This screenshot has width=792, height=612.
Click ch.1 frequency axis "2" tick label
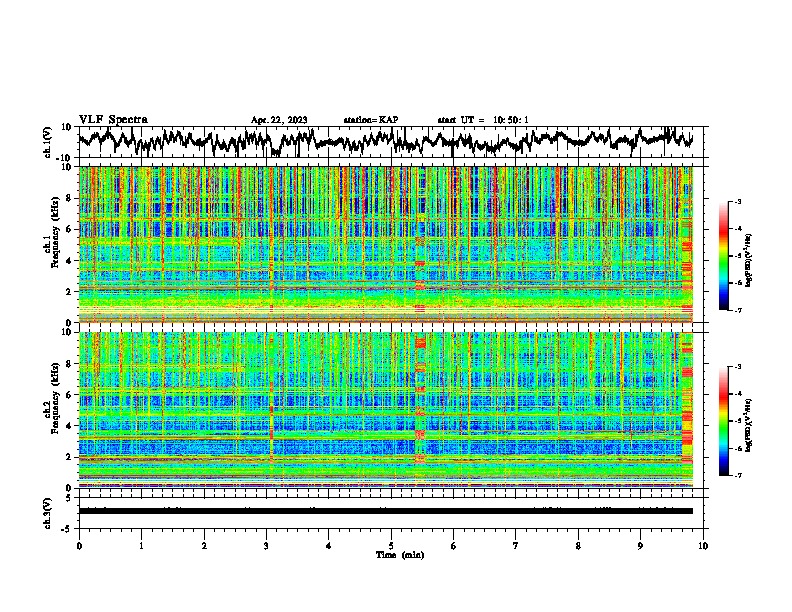click(69, 292)
